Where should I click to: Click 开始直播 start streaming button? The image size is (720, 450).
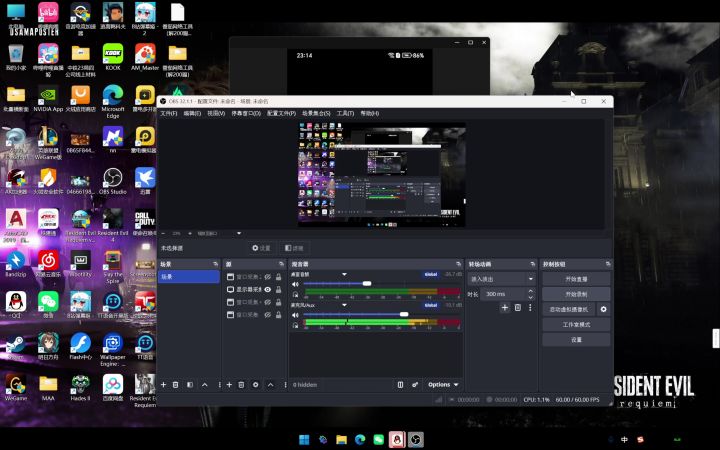[x=576, y=279]
